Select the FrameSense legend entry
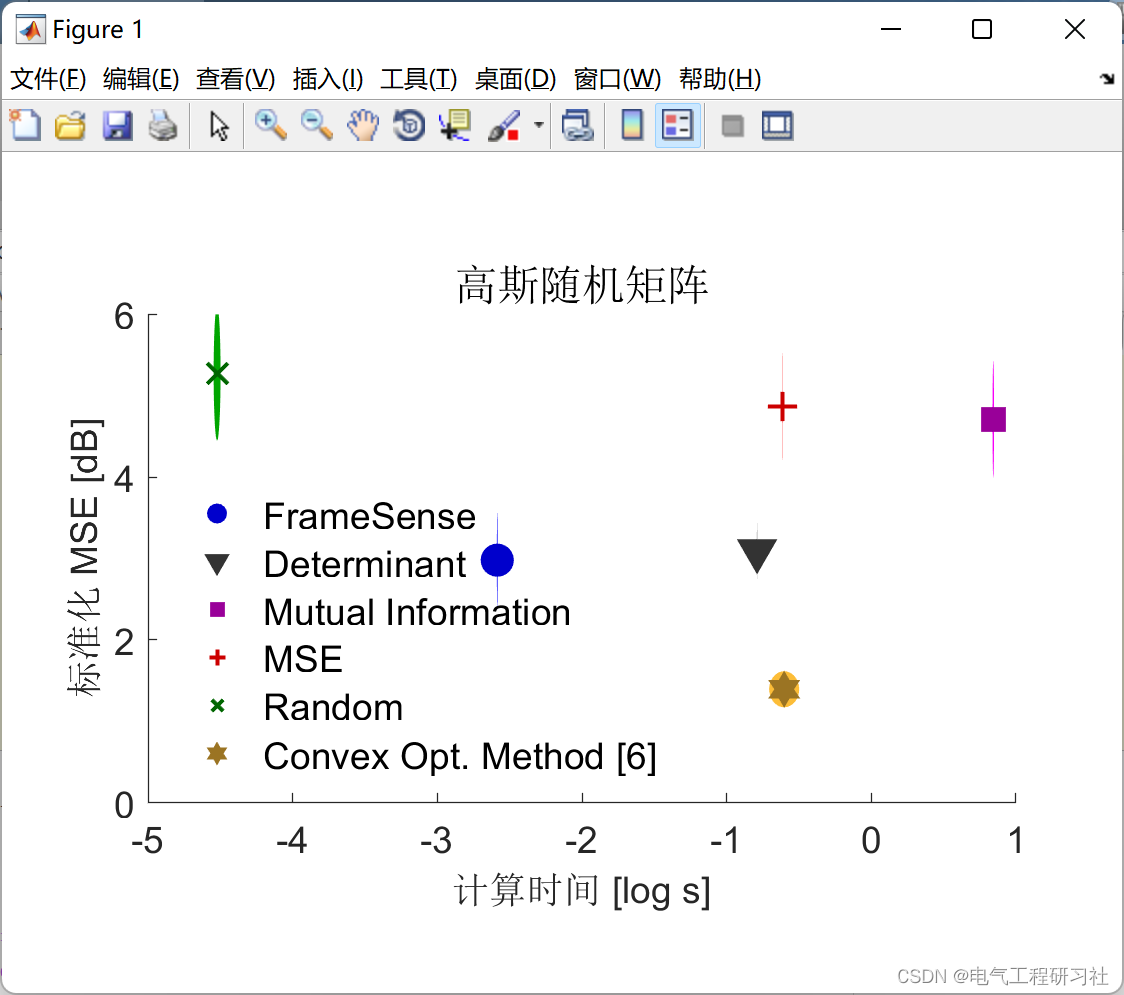Screen dimensions: 1124x995 [341, 516]
